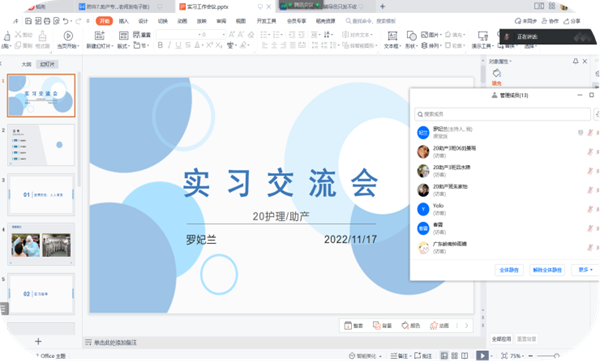Click the Clear Formatting eraser icon

[251, 34]
